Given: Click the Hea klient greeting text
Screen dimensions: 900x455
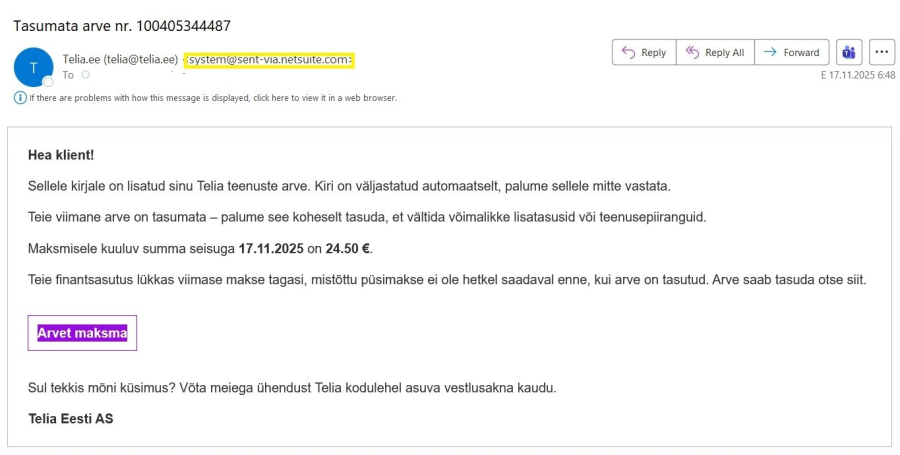Looking at the screenshot, I should pos(61,155).
